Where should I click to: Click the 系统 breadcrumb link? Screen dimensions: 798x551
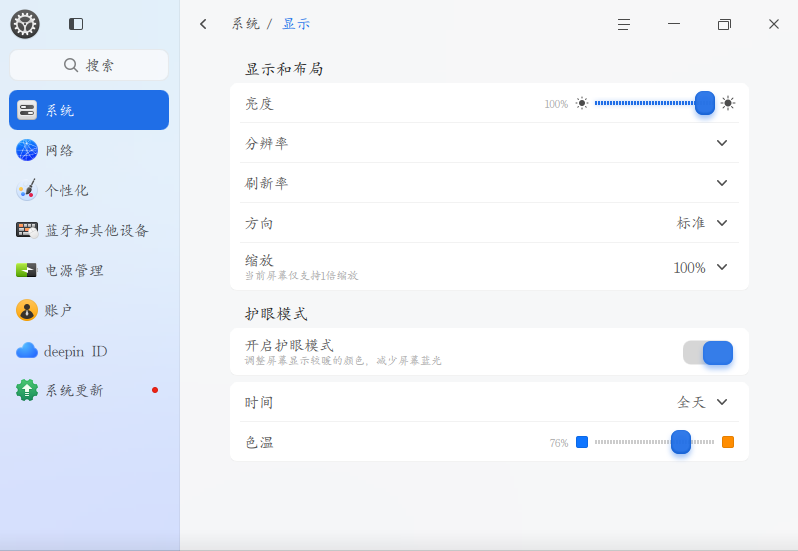(246, 24)
